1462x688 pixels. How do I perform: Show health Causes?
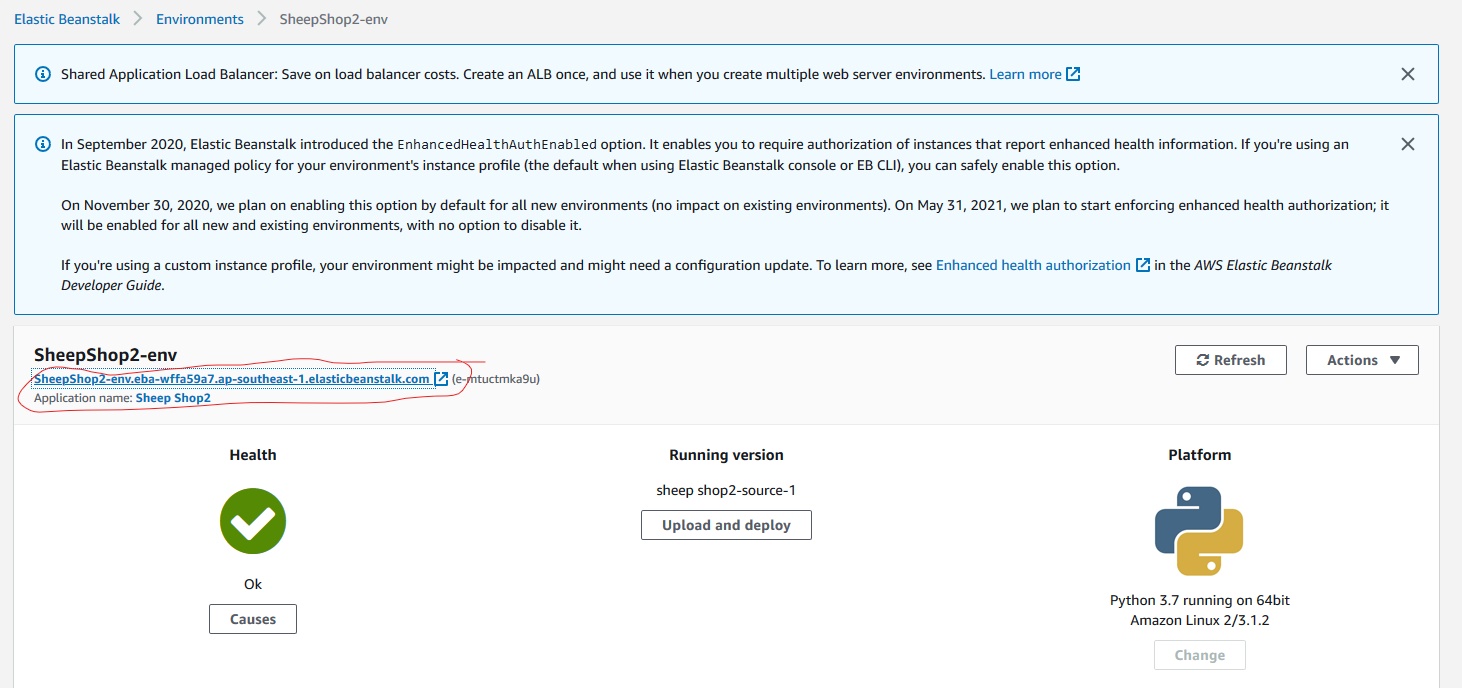(x=253, y=619)
